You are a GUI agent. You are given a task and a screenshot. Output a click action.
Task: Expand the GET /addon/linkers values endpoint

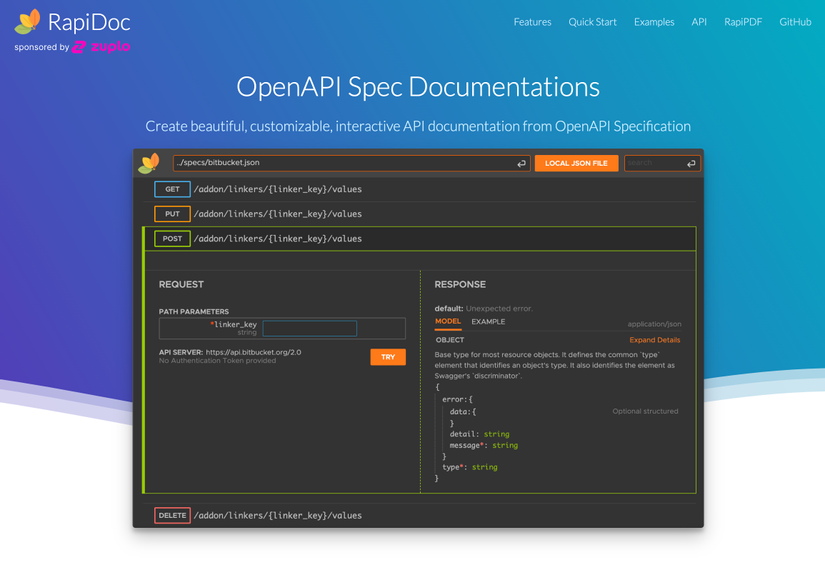click(419, 189)
